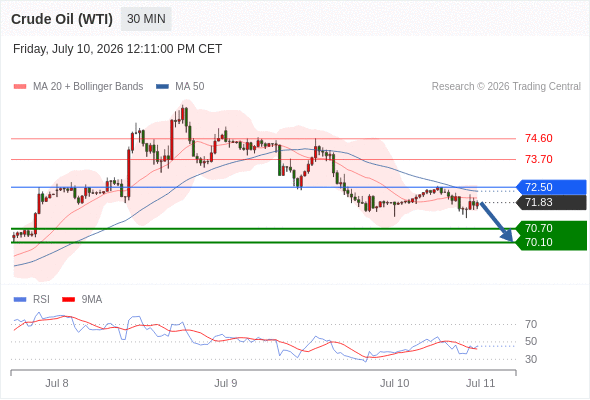Select the Jul 9 date axis marker

tap(226, 383)
